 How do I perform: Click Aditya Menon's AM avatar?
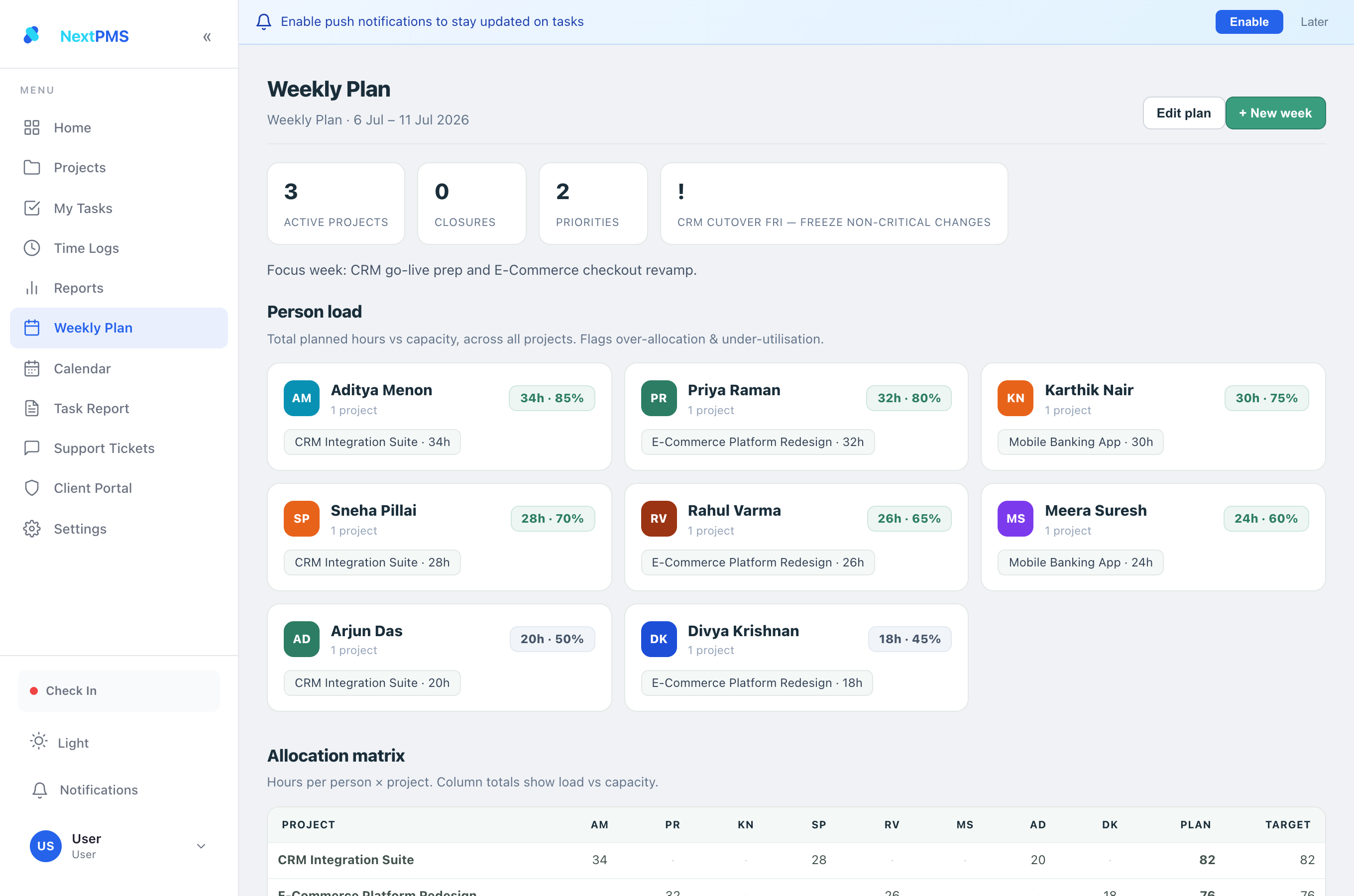tap(302, 398)
